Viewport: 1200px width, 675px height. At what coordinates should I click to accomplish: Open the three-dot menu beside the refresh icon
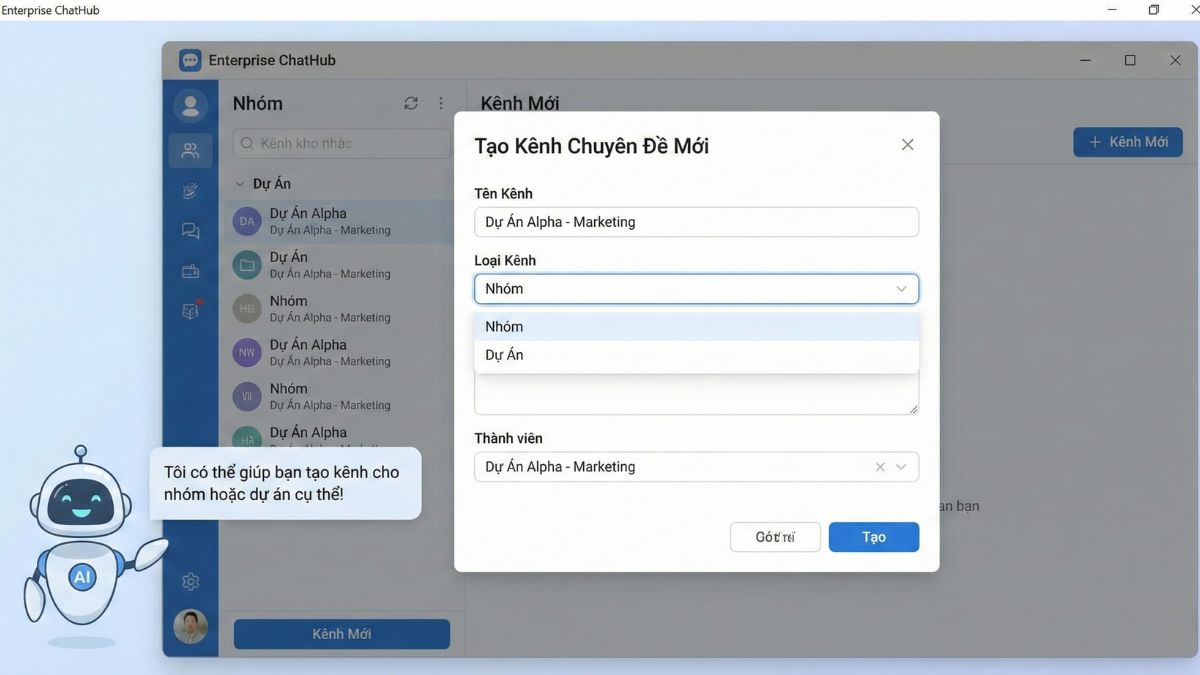tap(441, 102)
